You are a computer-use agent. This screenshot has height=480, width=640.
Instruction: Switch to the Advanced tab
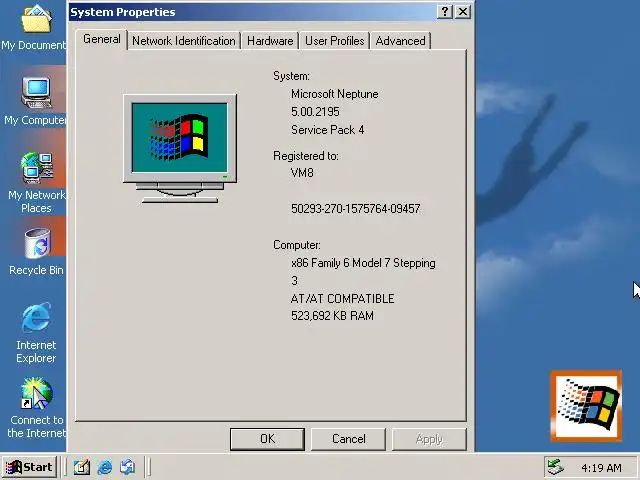400,41
